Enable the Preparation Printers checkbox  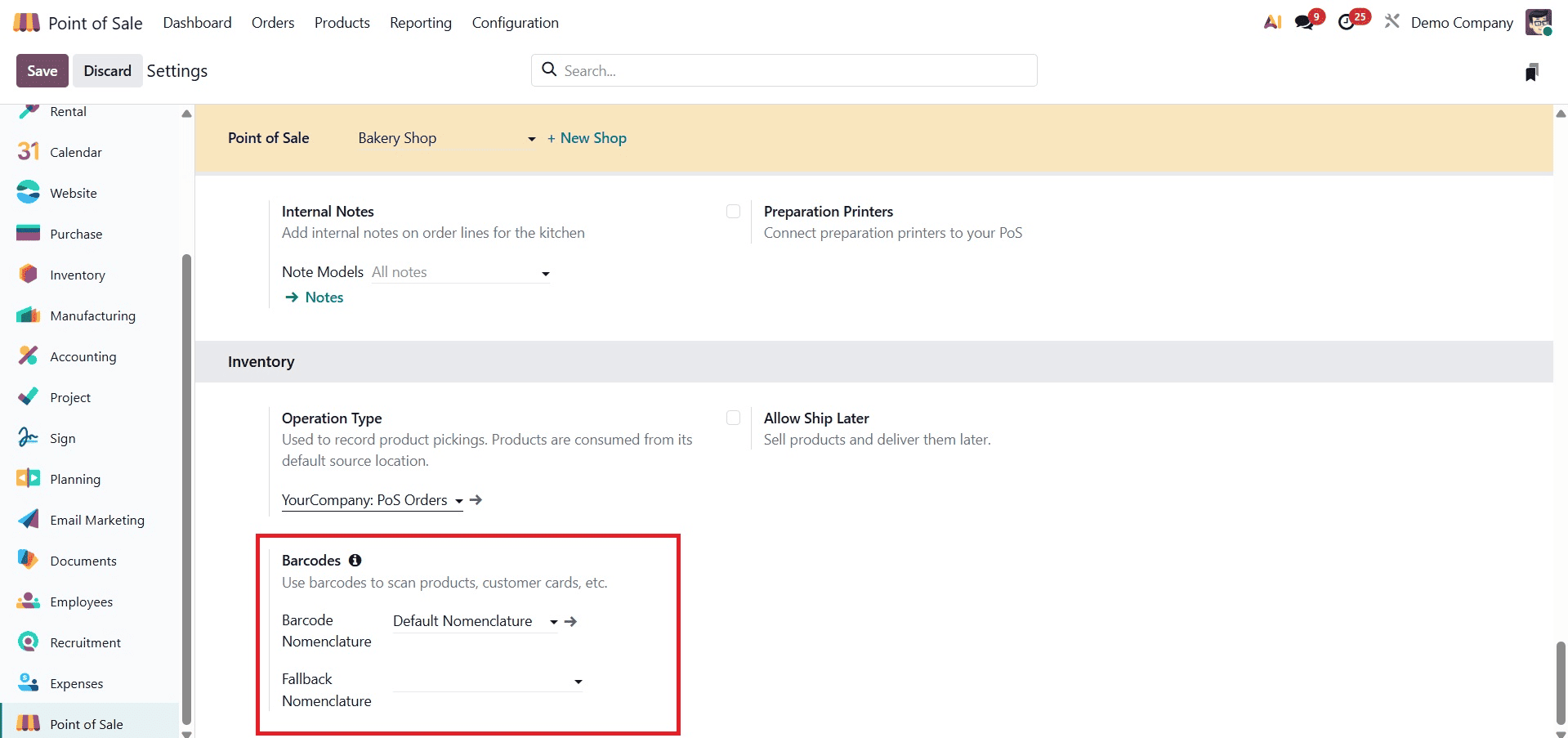click(733, 211)
